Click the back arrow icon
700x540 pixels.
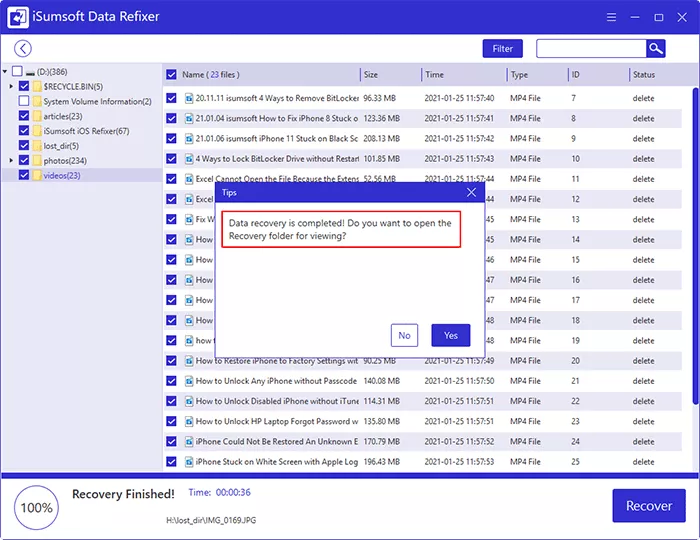[x=22, y=48]
